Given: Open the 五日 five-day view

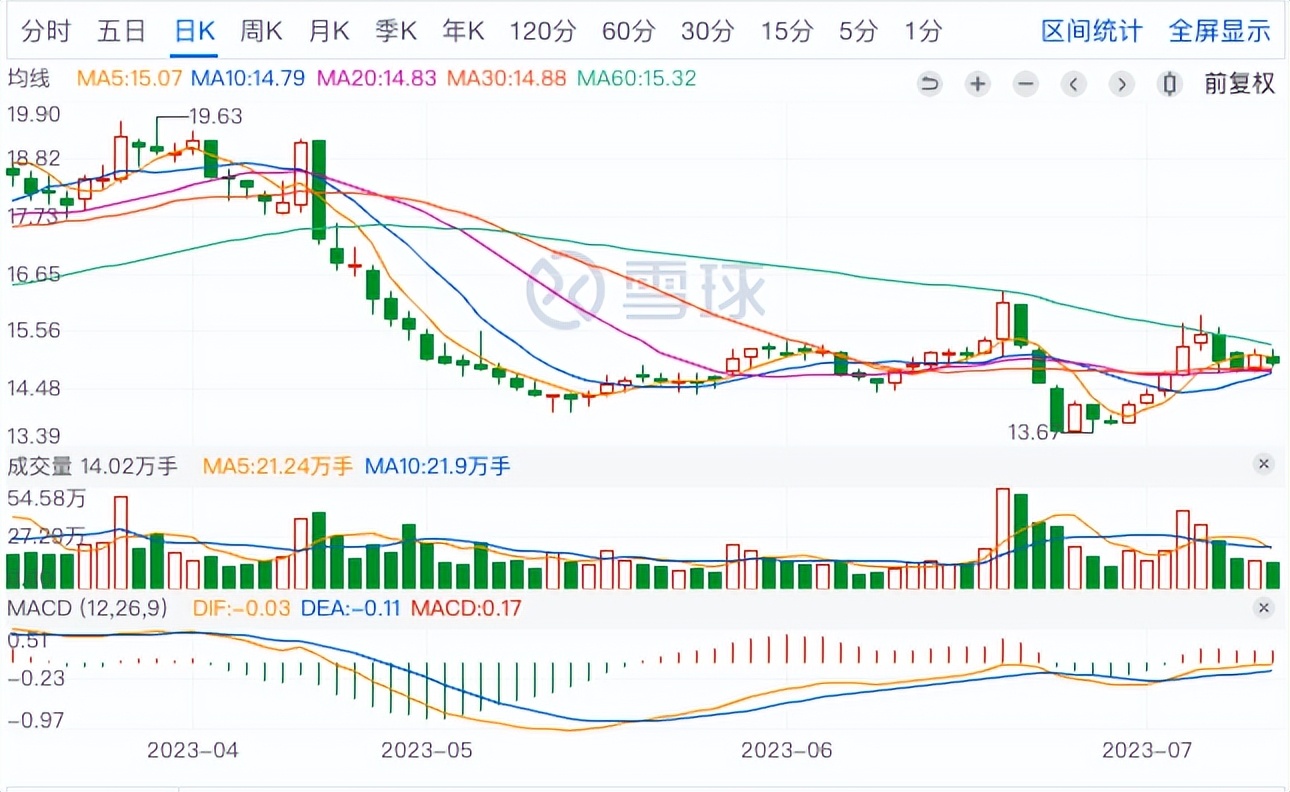Looking at the screenshot, I should tap(121, 31).
